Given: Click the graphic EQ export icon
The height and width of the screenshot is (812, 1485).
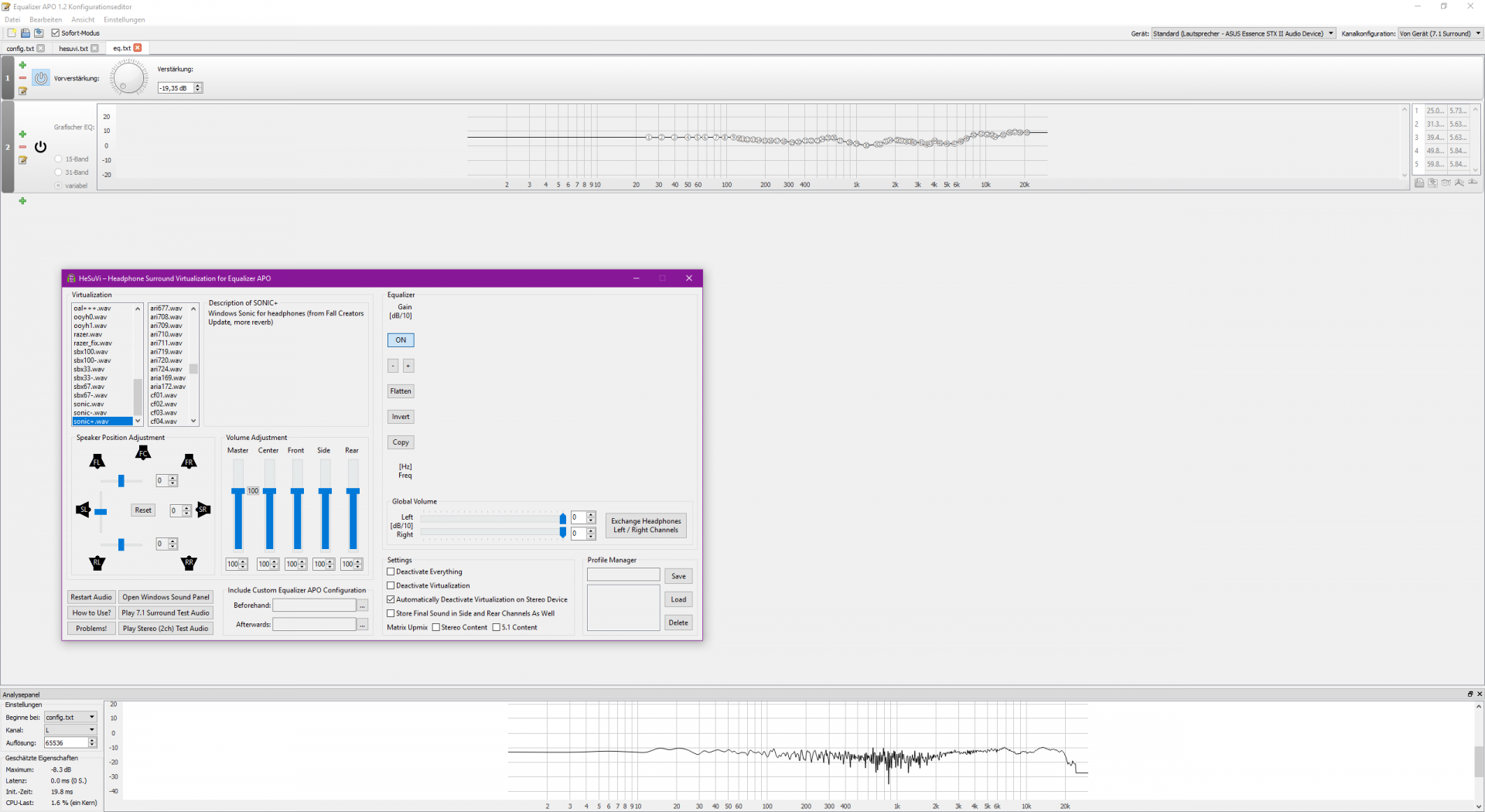Looking at the screenshot, I should tap(1432, 183).
